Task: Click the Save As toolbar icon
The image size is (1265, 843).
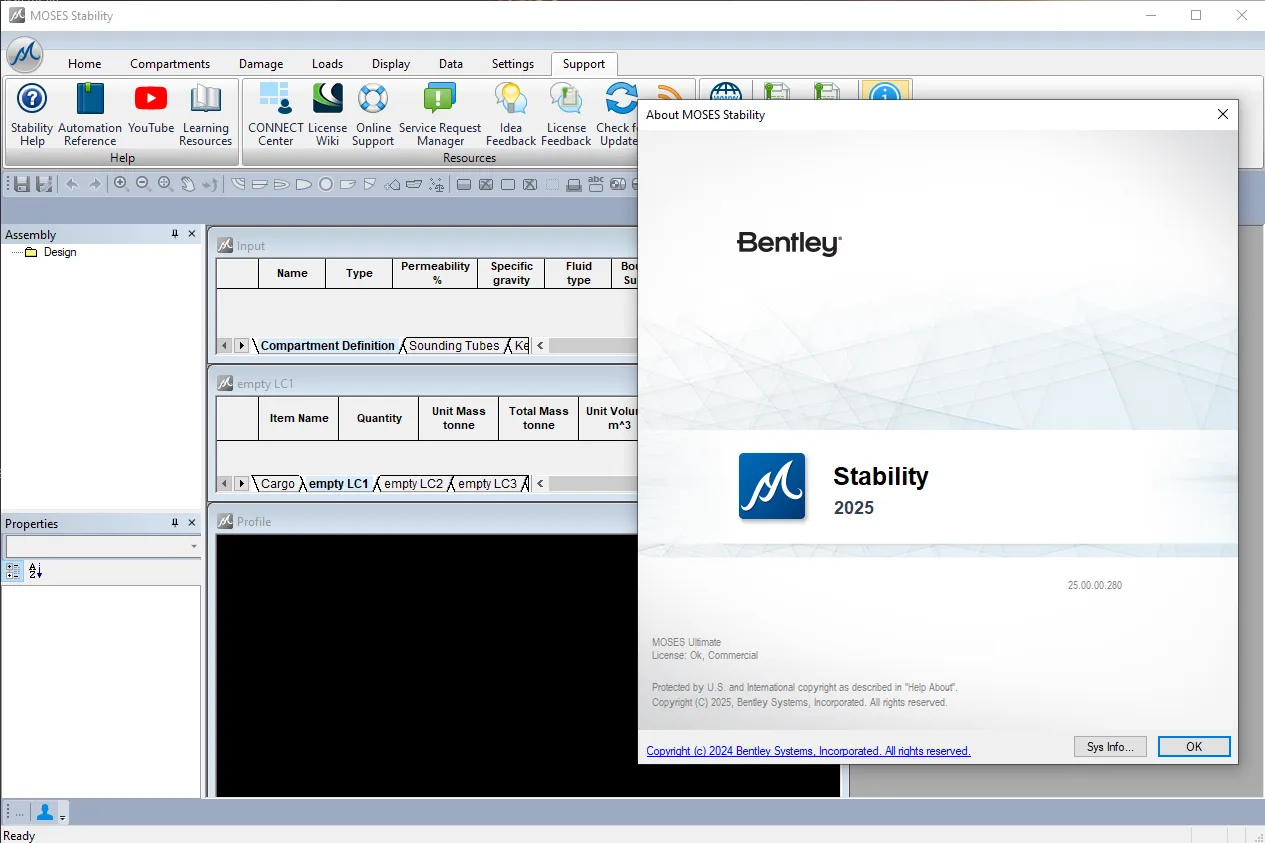Action: tap(44, 184)
